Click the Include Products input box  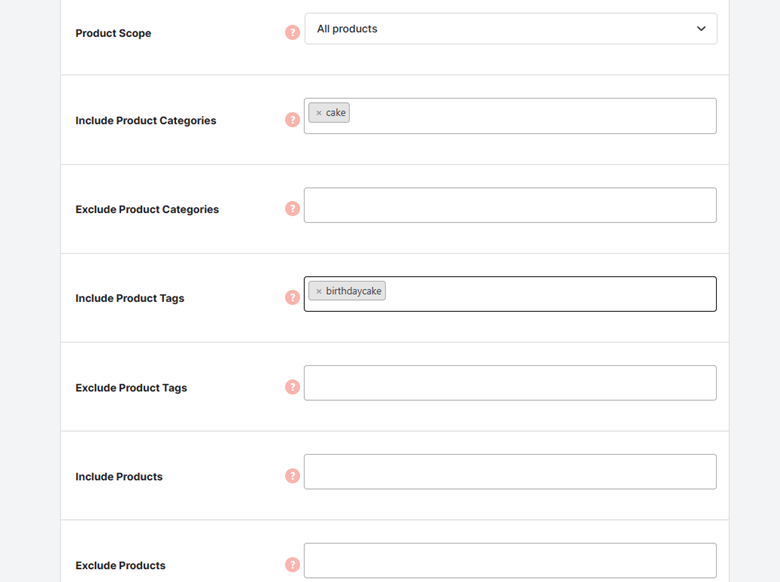(510, 472)
